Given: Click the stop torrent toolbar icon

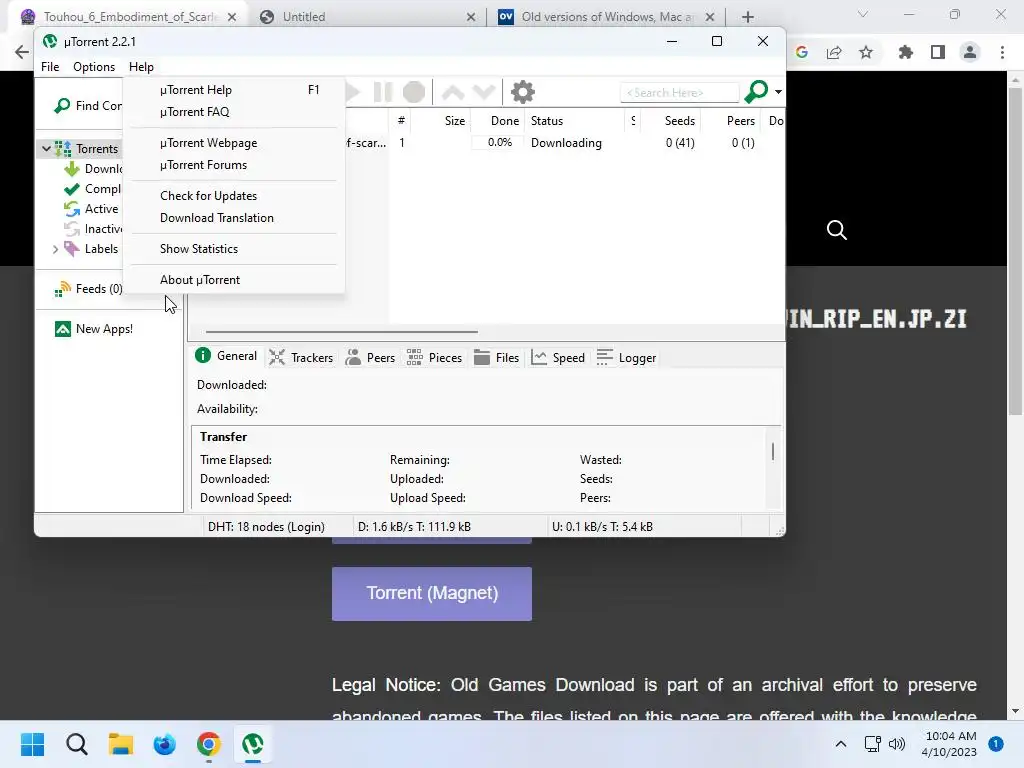Looking at the screenshot, I should 413,92.
